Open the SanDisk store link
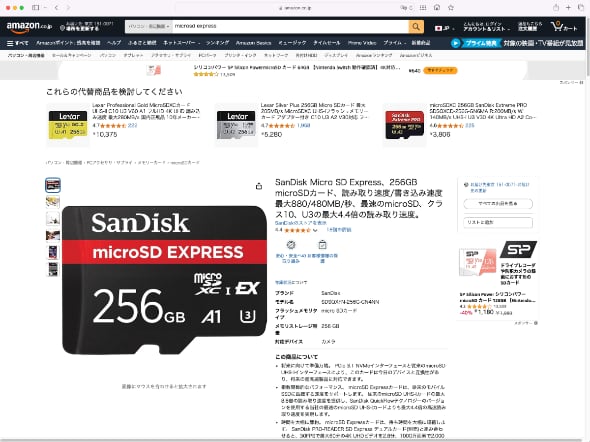 coord(301,223)
